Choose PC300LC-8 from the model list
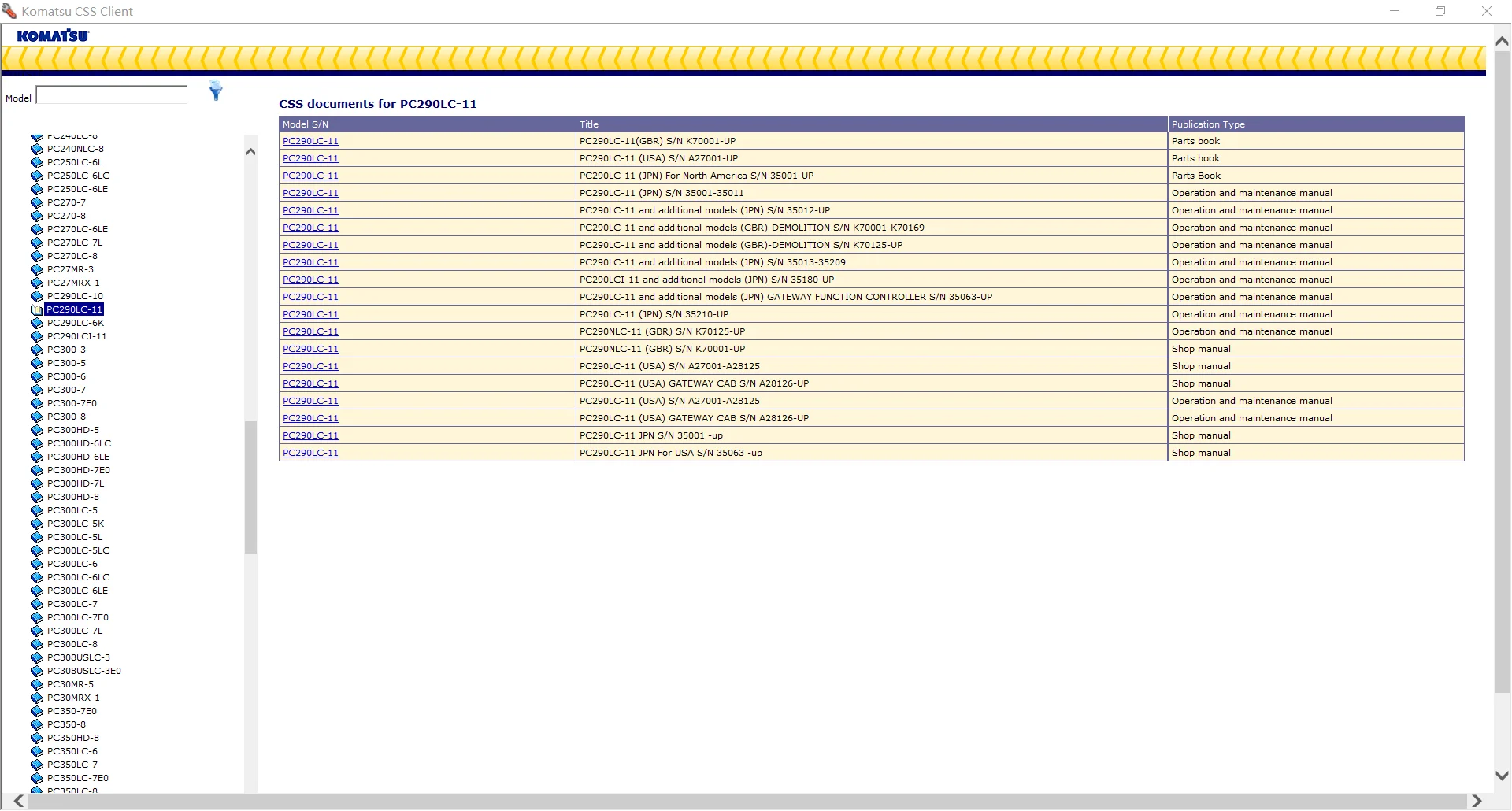Viewport: 1512px width, 811px height. (x=72, y=644)
